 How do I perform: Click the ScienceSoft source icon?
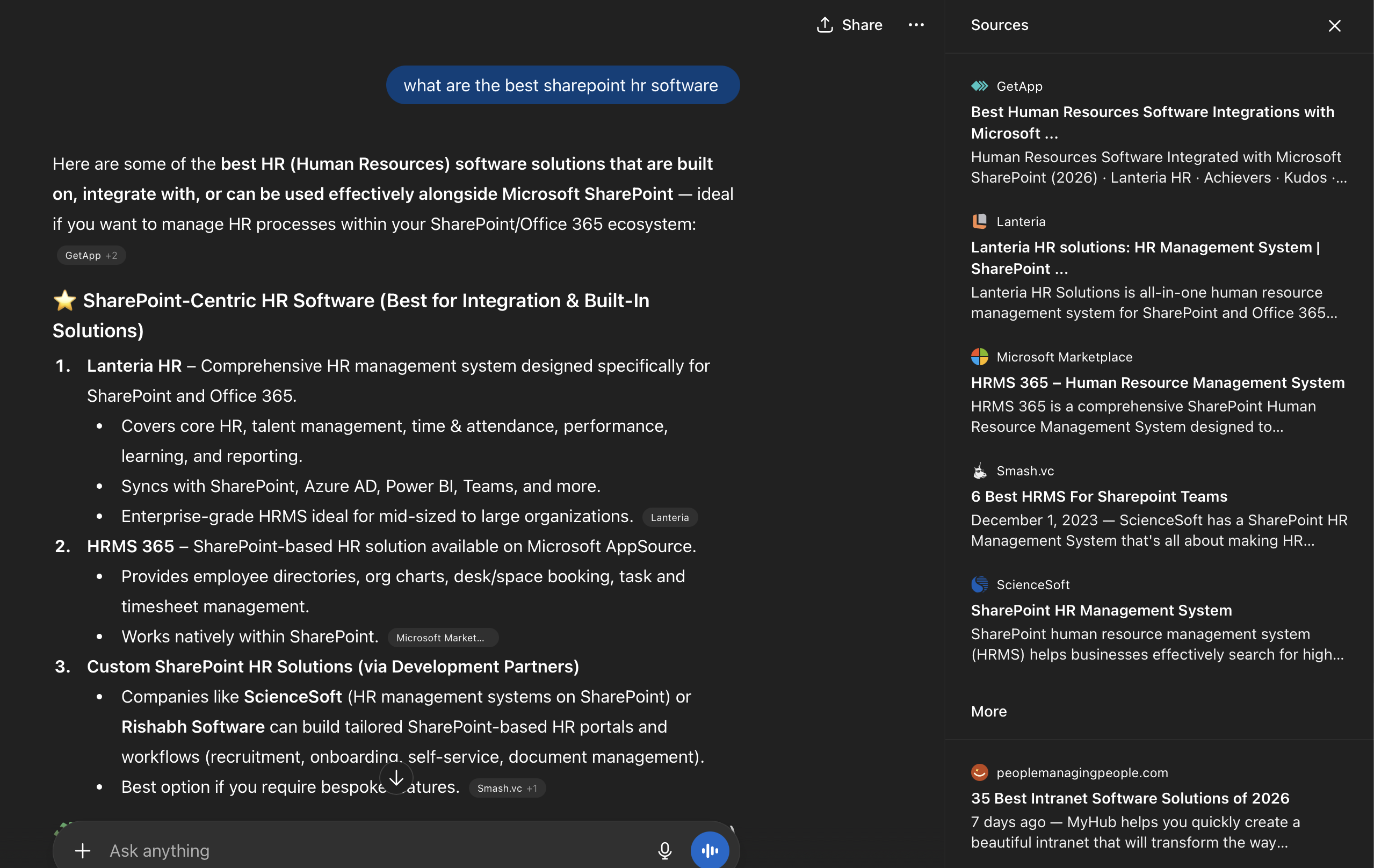pyautogui.click(x=980, y=584)
